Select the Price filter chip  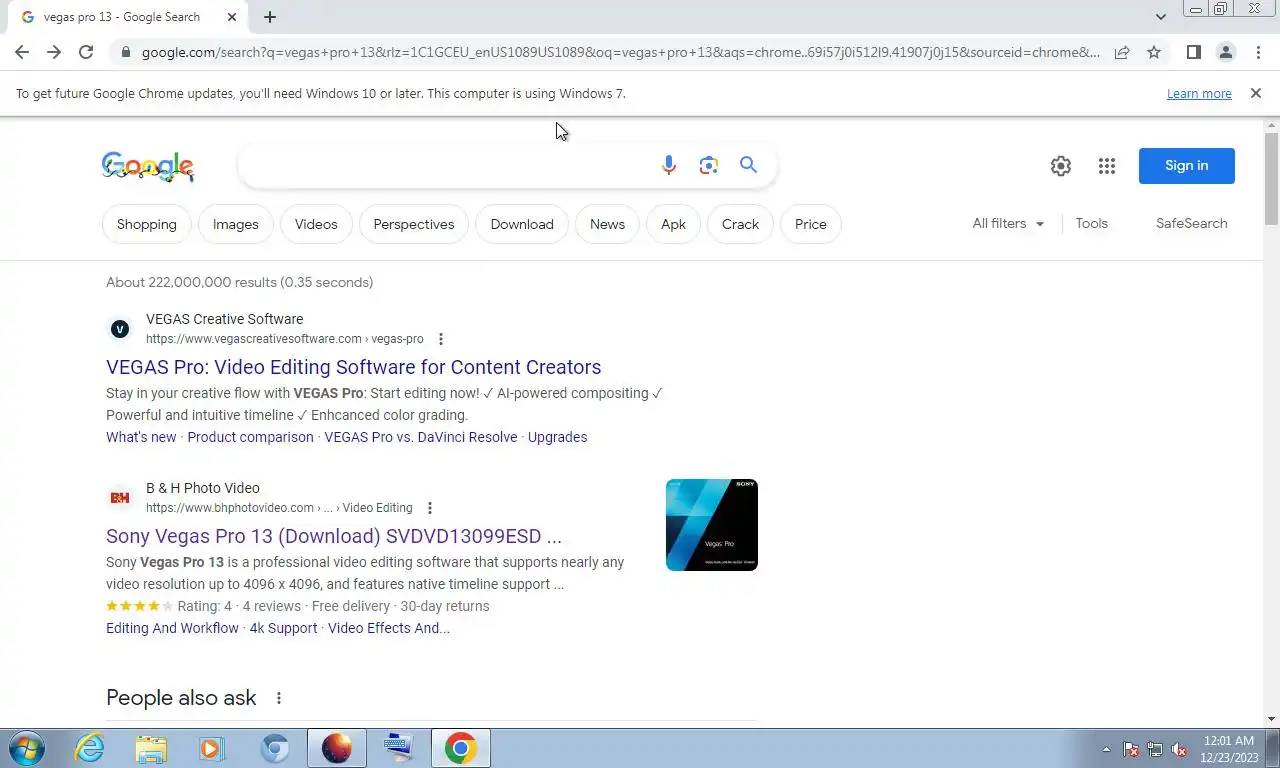(x=811, y=224)
